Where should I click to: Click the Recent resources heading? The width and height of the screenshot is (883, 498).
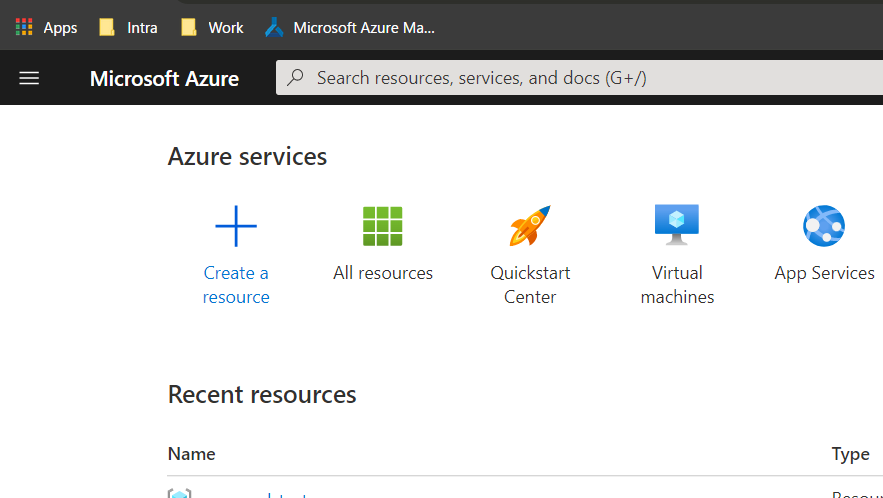click(x=262, y=394)
